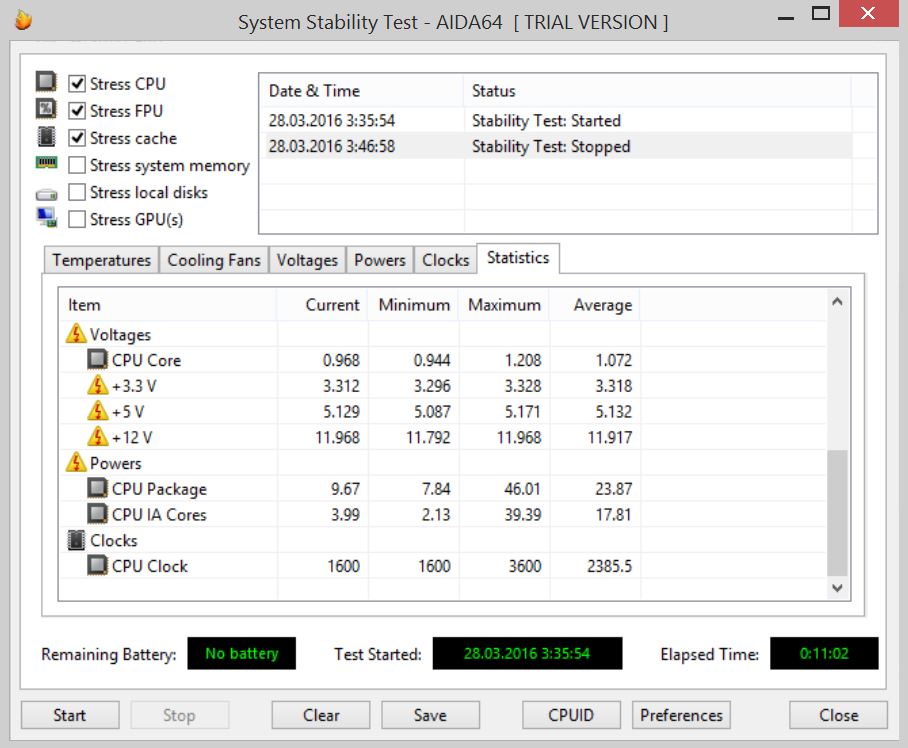
Task: Click the CPU Core label
Action: [146, 360]
